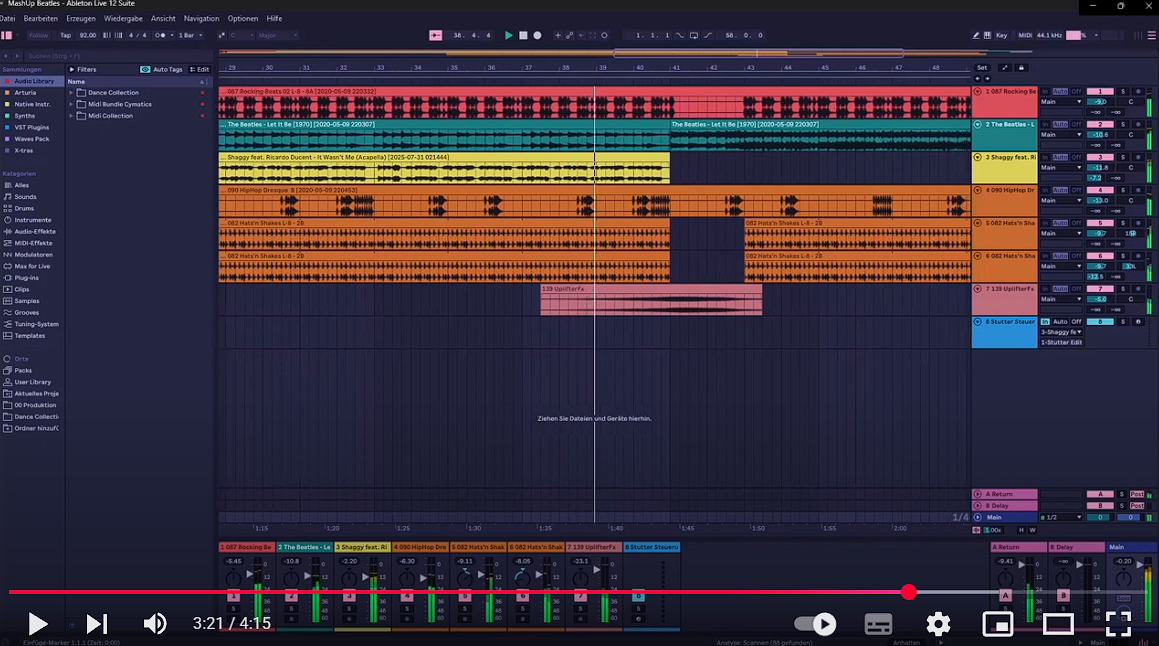Toggle the Draw Mode pencil icon
This screenshot has width=1159, height=646.
click(976, 35)
